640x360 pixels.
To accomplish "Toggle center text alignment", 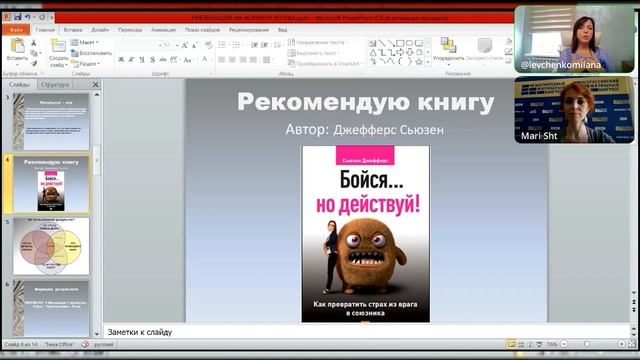I will pyautogui.click(x=232, y=60).
